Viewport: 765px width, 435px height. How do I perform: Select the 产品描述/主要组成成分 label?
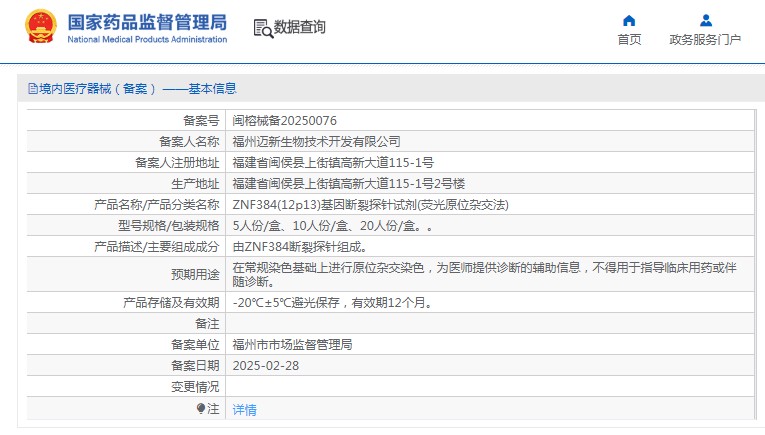[x=157, y=247]
